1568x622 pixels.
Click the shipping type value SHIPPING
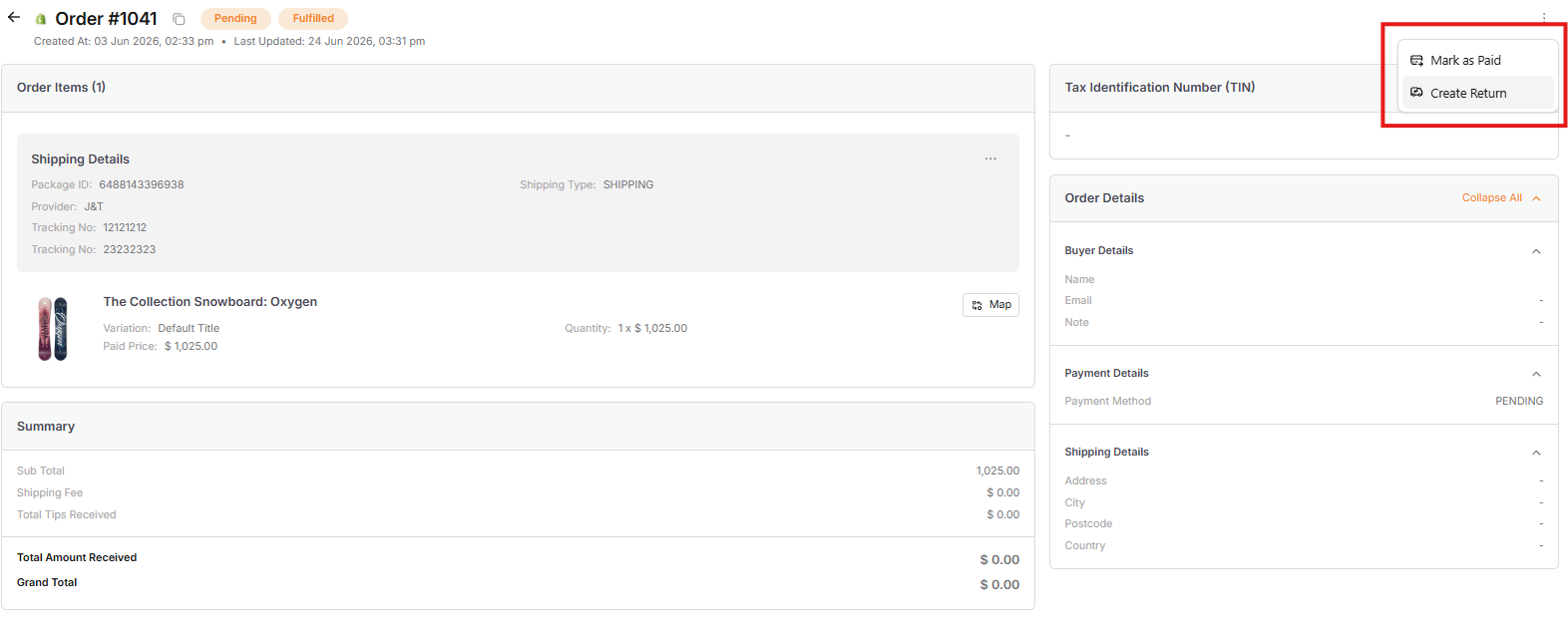click(x=628, y=185)
